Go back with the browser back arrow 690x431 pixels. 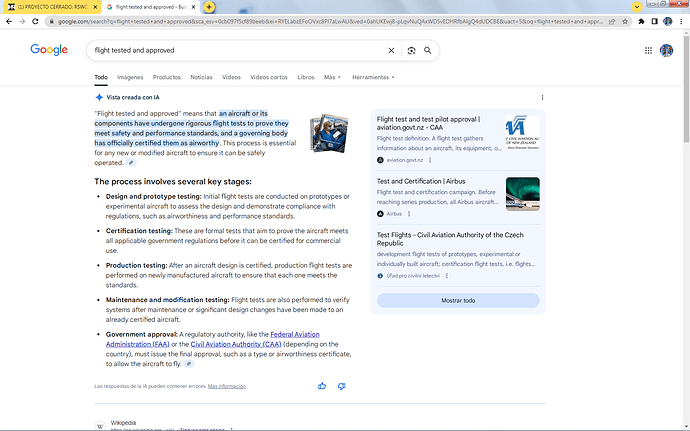coord(9,21)
